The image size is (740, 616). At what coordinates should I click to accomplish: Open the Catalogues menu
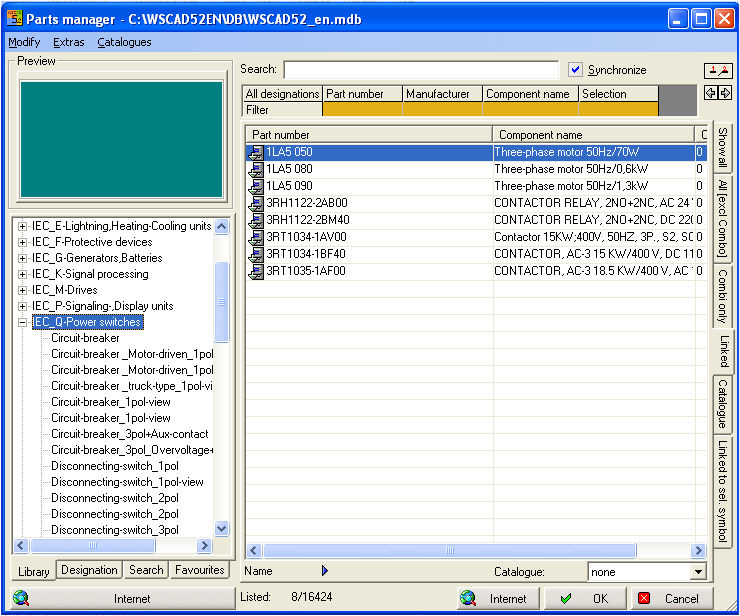pyautogui.click(x=124, y=42)
